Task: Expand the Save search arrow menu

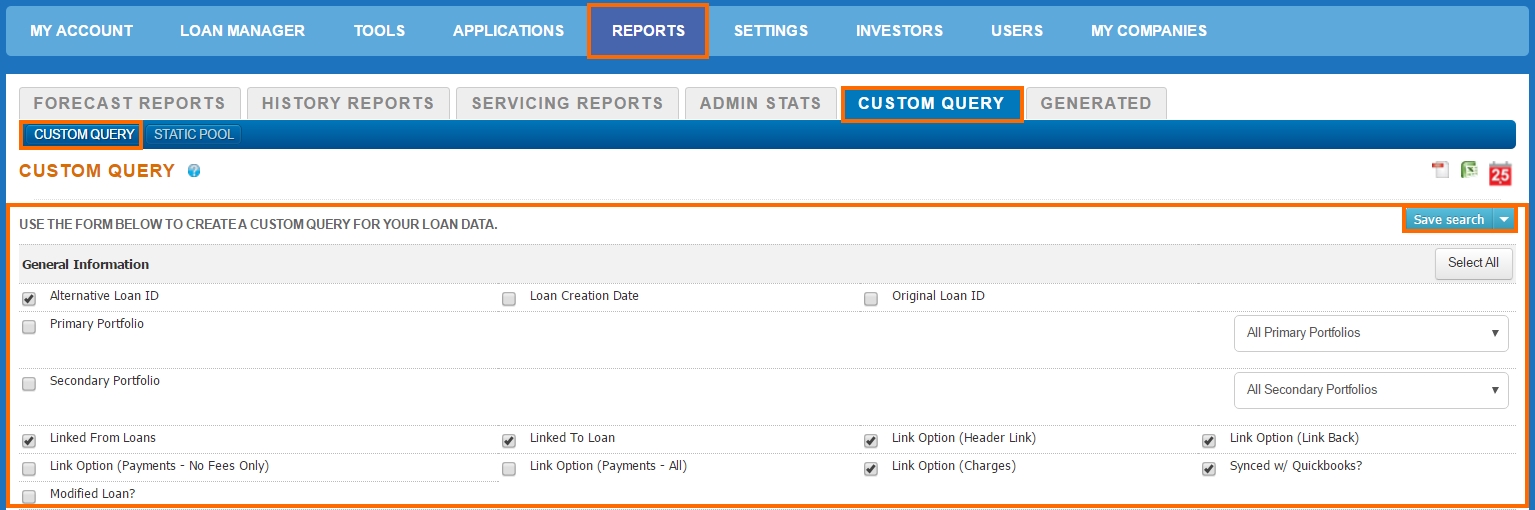Action: point(1504,220)
